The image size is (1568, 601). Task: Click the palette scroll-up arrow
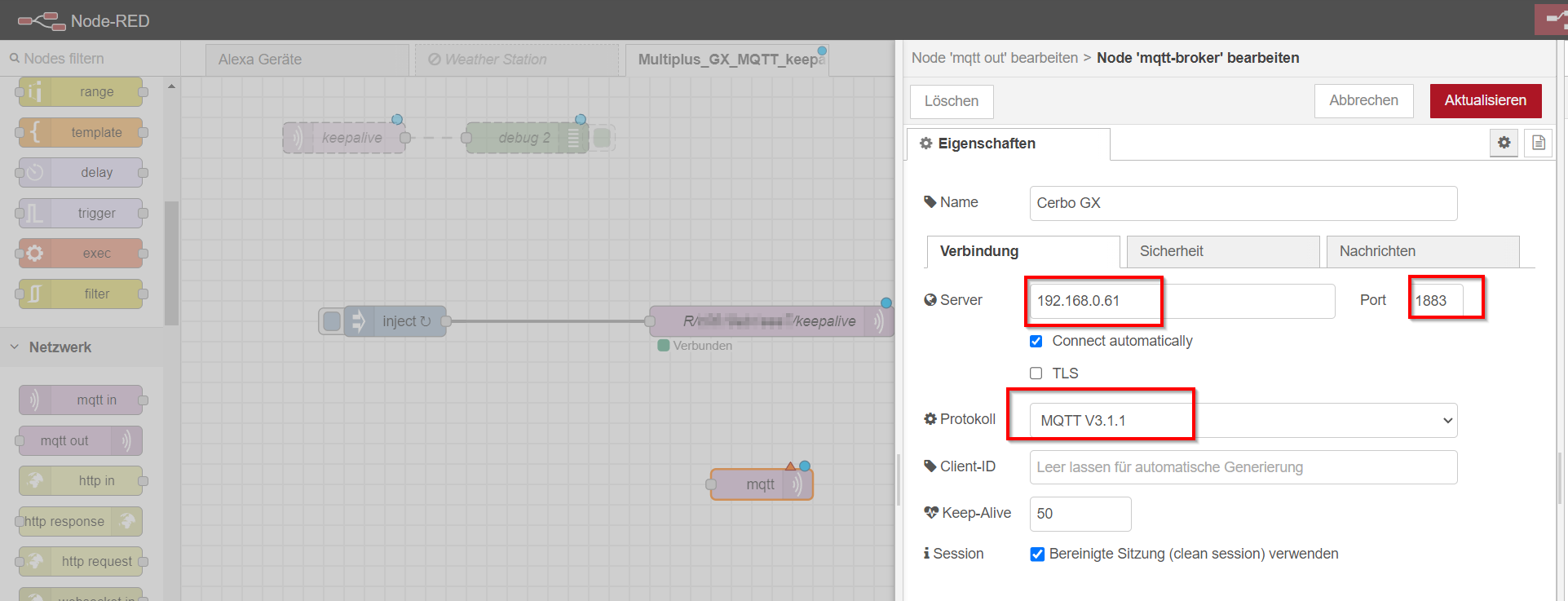point(171,86)
